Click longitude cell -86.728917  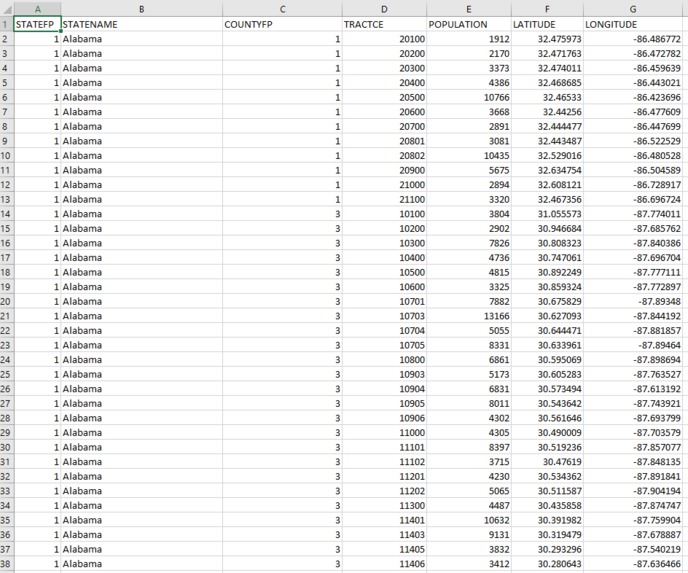[633, 185]
